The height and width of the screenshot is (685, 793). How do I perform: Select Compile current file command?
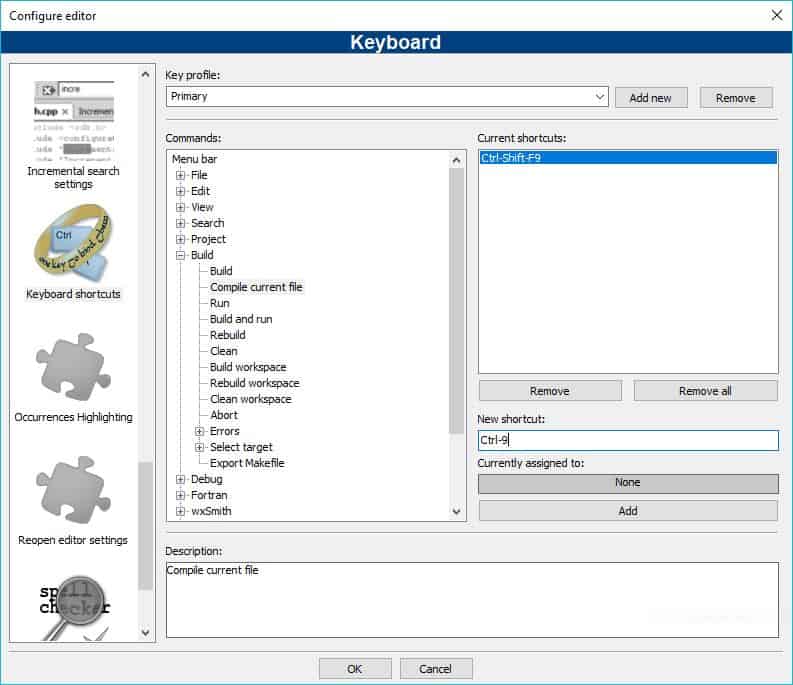[256, 287]
